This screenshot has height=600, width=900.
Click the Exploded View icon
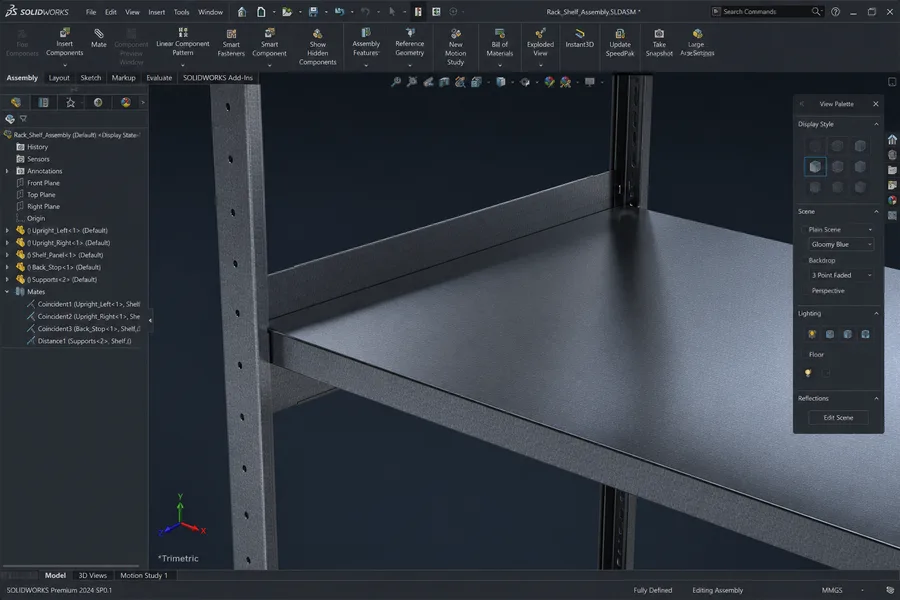(540, 34)
